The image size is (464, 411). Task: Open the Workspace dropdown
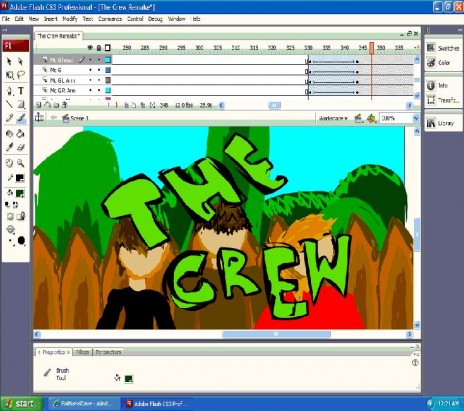pos(333,118)
